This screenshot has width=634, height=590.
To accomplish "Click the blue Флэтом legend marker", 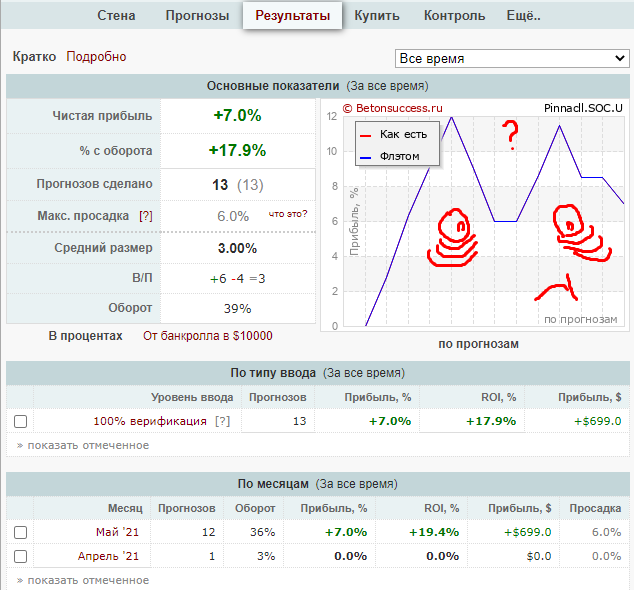I will pyautogui.click(x=365, y=156).
